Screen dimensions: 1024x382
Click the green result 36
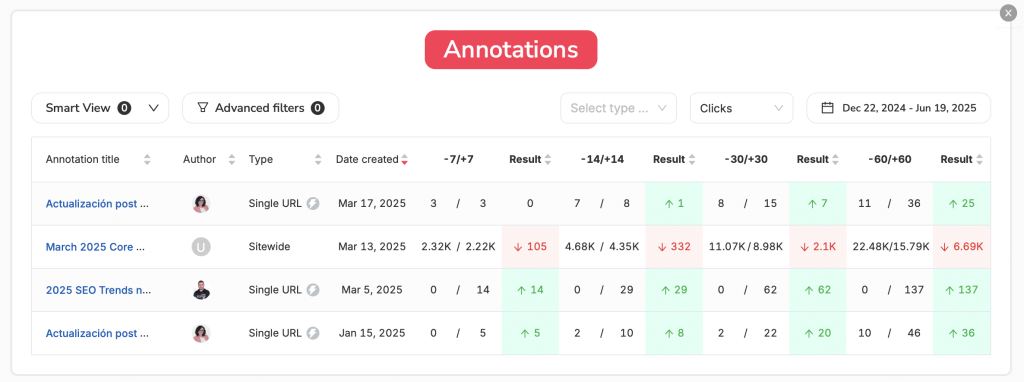tap(961, 333)
